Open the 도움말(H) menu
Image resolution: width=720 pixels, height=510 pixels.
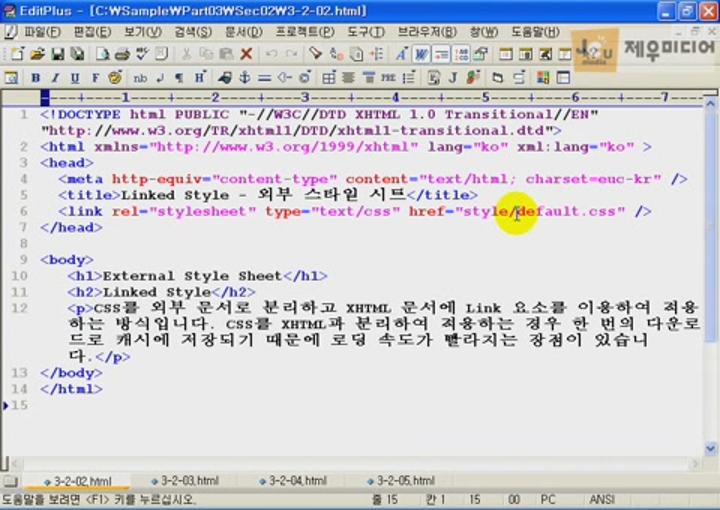(x=535, y=32)
